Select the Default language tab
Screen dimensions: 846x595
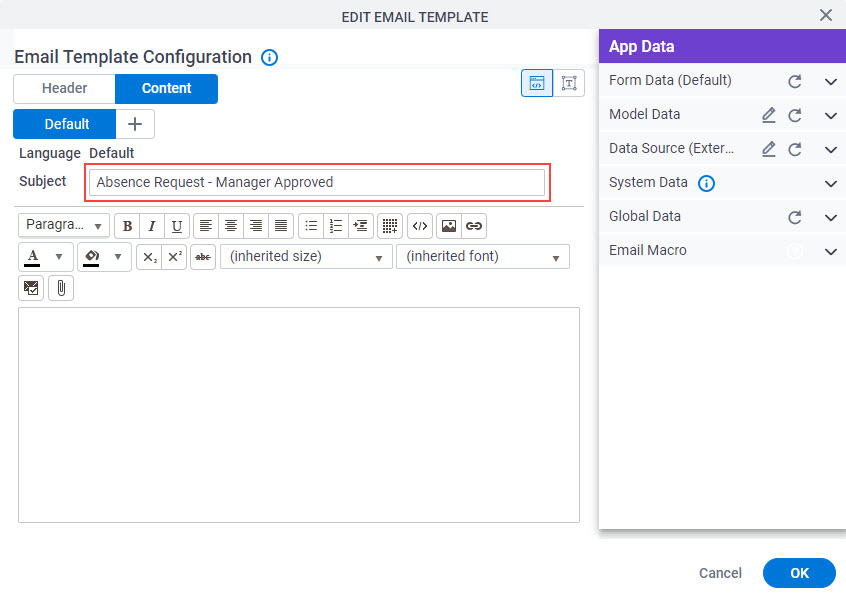[65, 124]
